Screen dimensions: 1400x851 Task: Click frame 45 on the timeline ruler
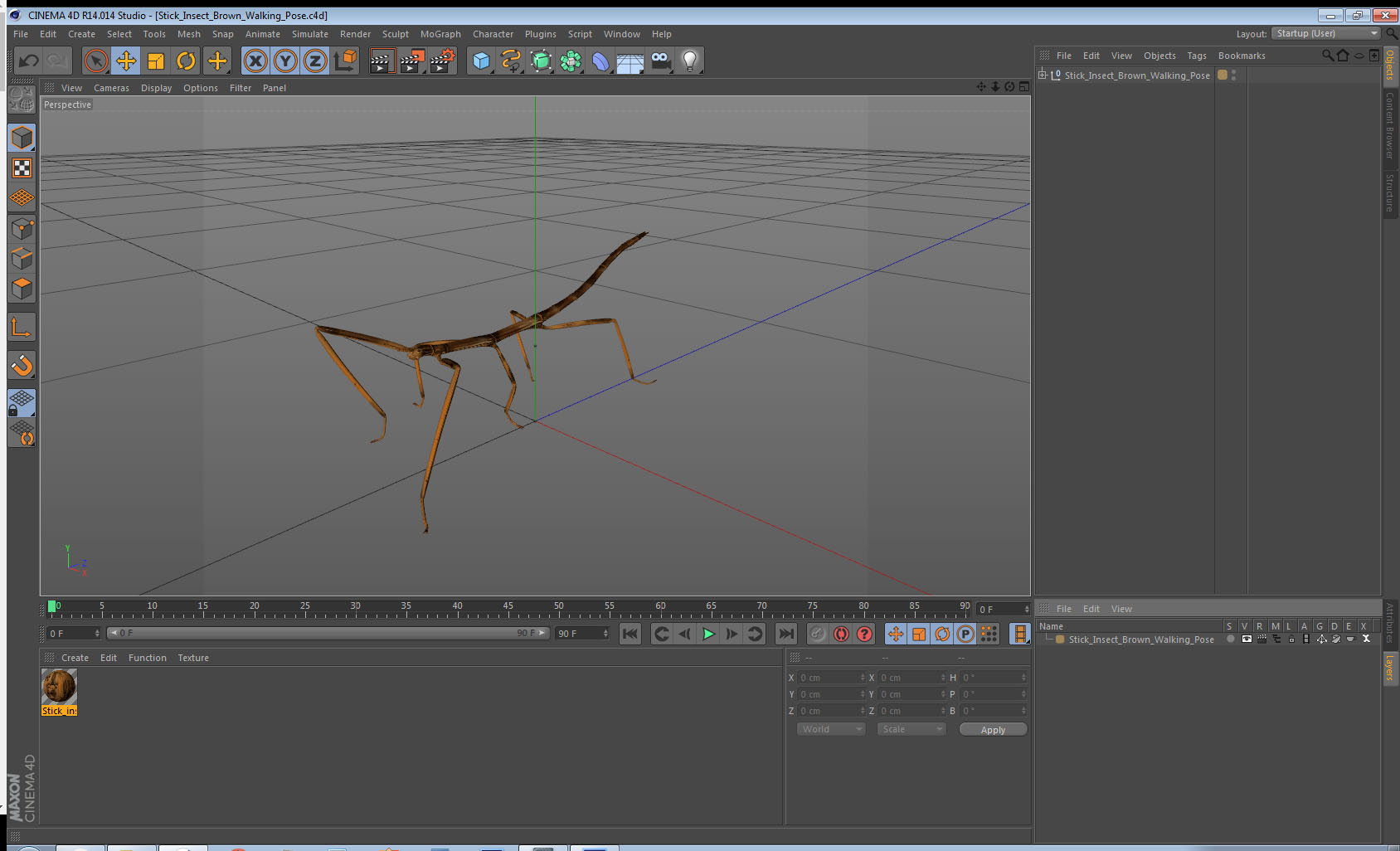(508, 608)
